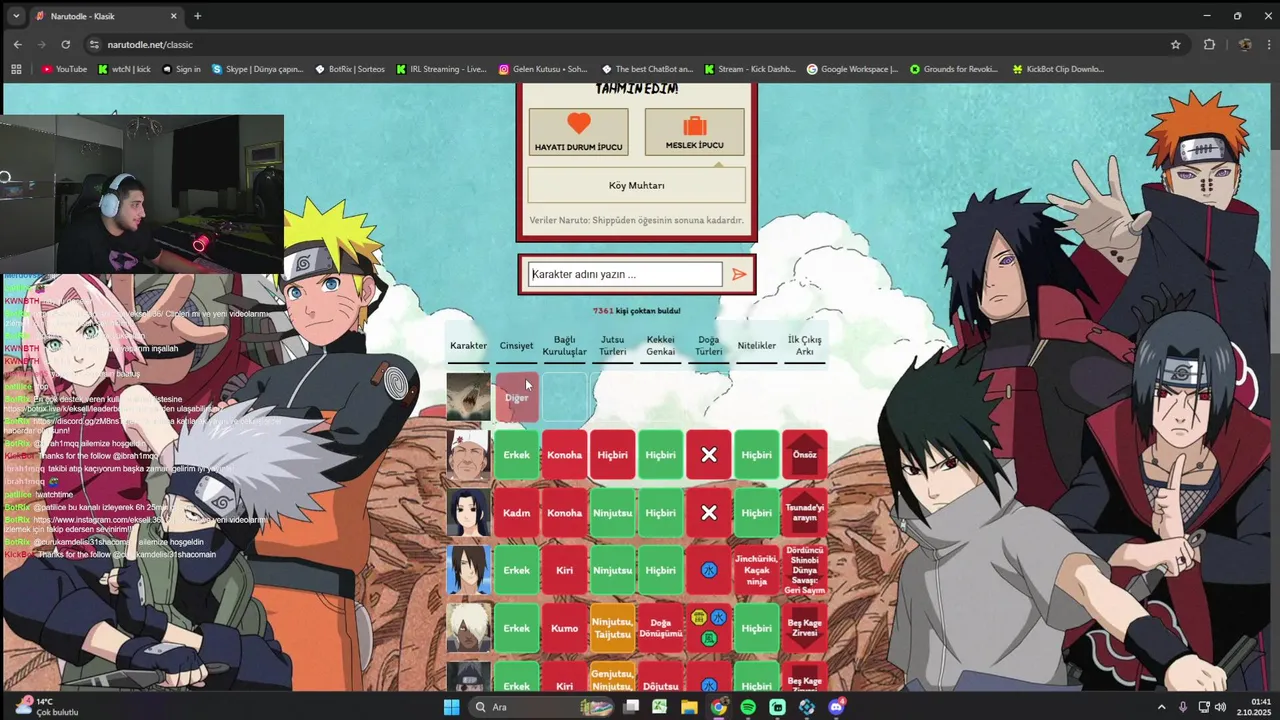This screenshot has height=720, width=1280.
Task: Open the Meslek İpucu briefcase hint
Action: click(x=694, y=131)
